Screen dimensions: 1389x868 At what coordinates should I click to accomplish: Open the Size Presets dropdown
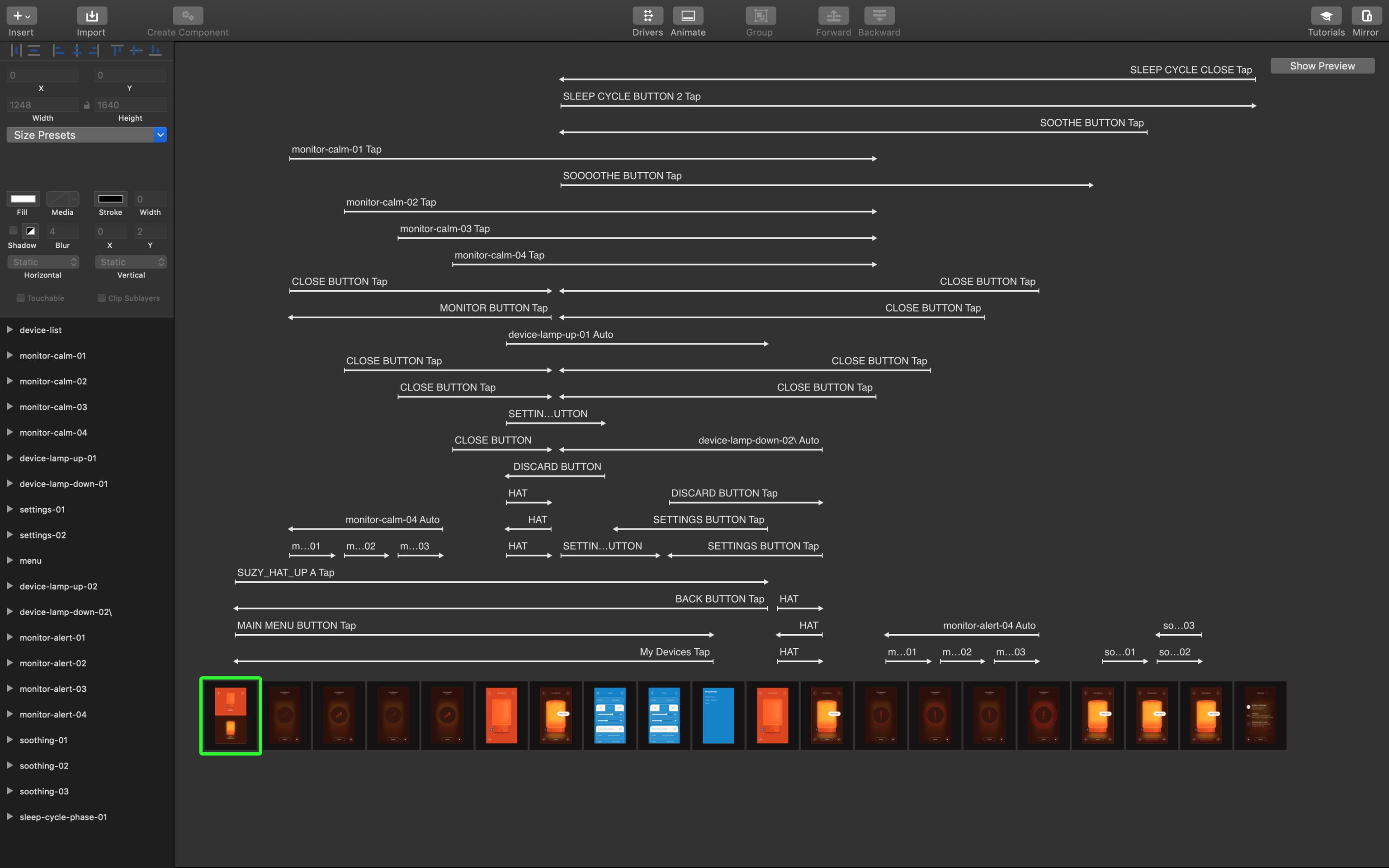[87, 135]
